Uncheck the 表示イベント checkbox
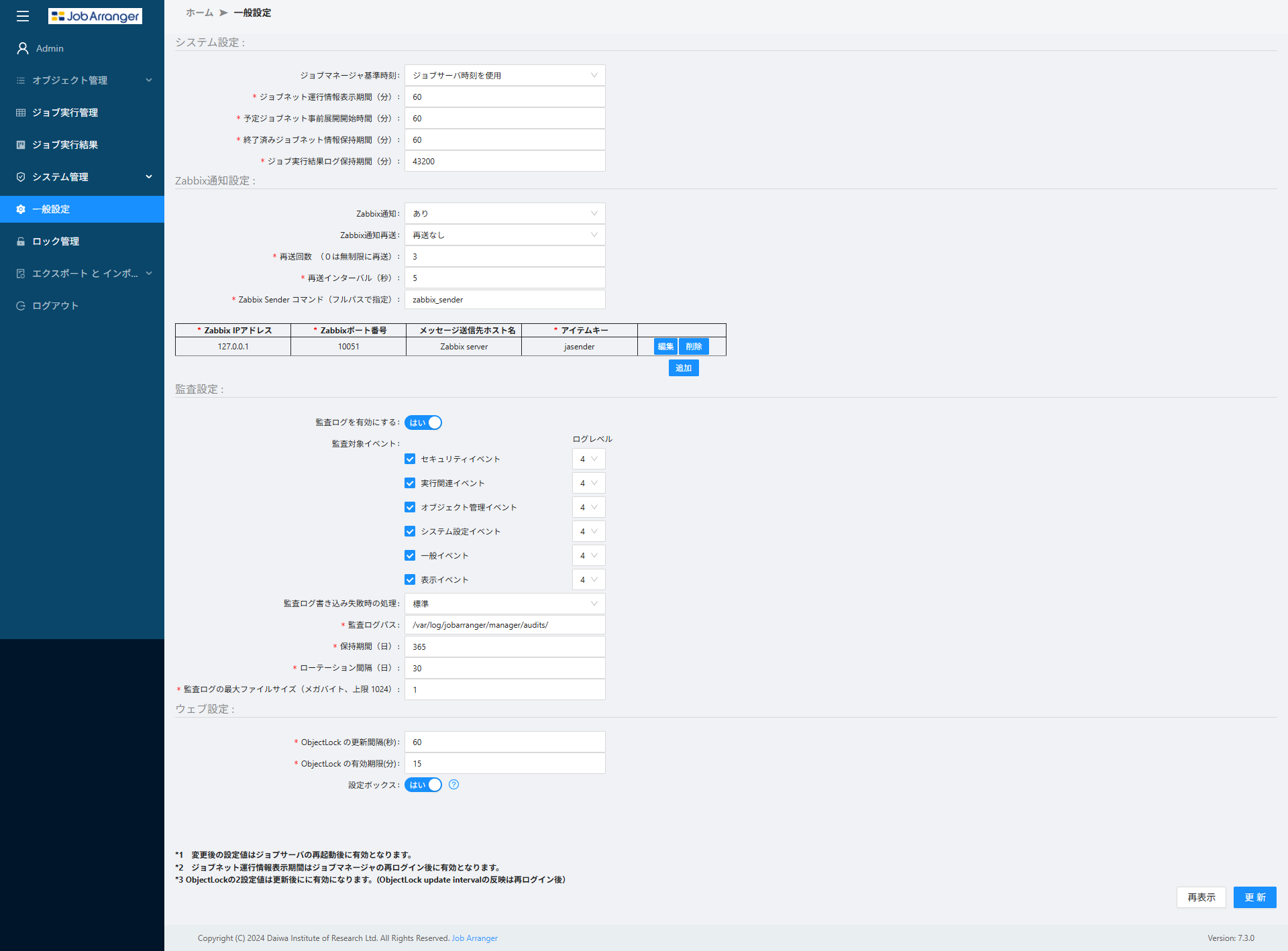The height and width of the screenshot is (951, 1288). coord(410,579)
